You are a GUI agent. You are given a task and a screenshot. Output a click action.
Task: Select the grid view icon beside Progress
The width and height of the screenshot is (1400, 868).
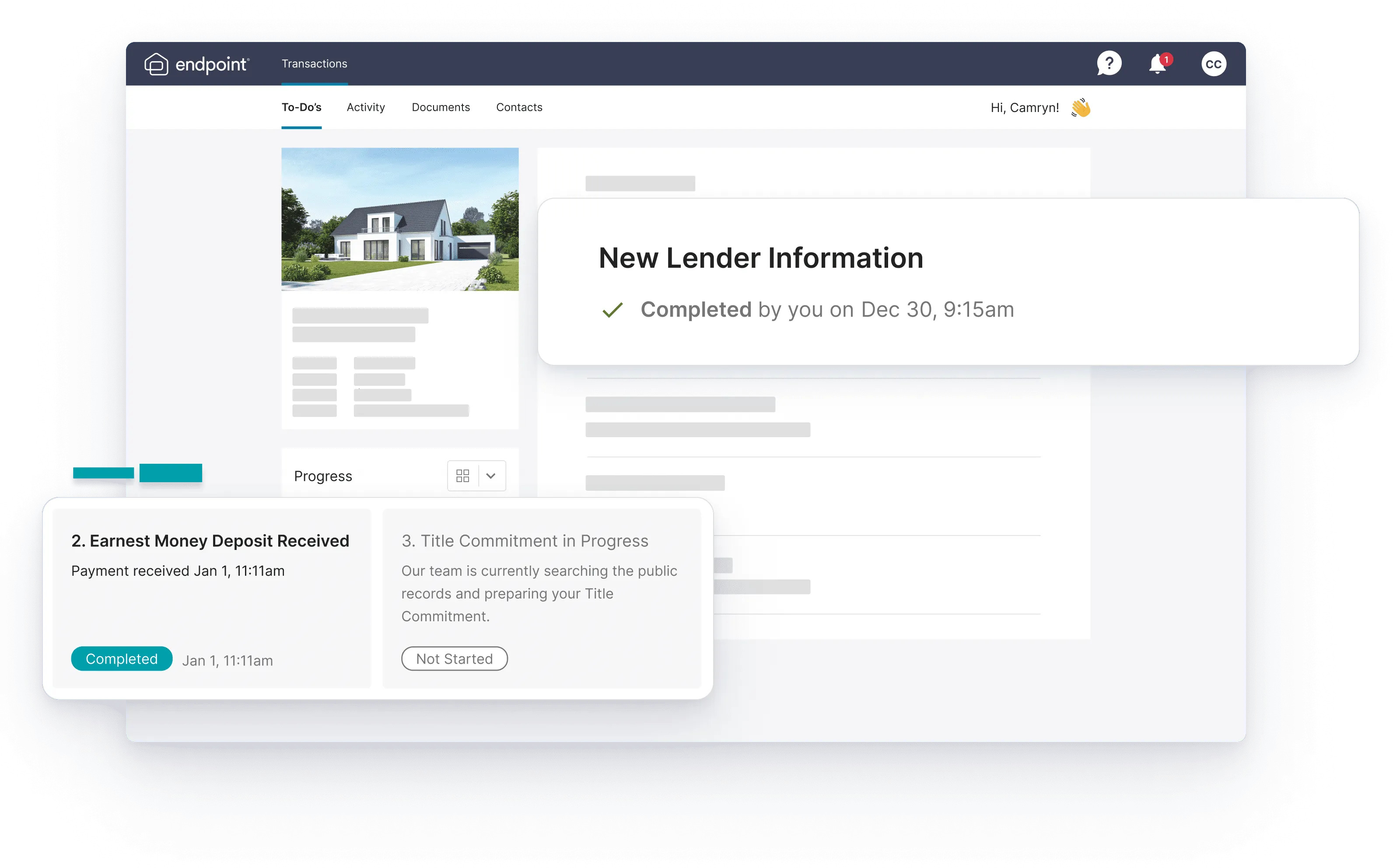click(x=463, y=476)
